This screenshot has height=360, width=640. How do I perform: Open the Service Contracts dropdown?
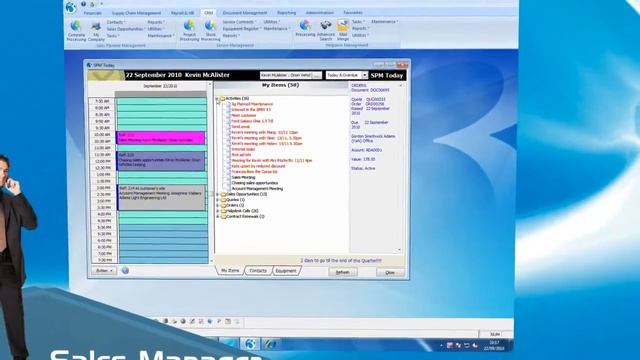click(x=239, y=22)
